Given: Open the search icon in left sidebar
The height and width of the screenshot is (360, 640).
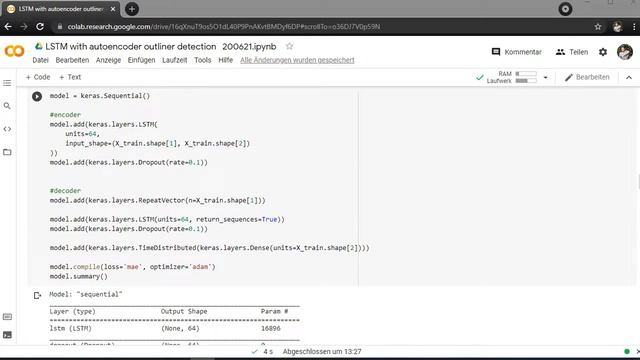Looking at the screenshot, I should [7, 106].
